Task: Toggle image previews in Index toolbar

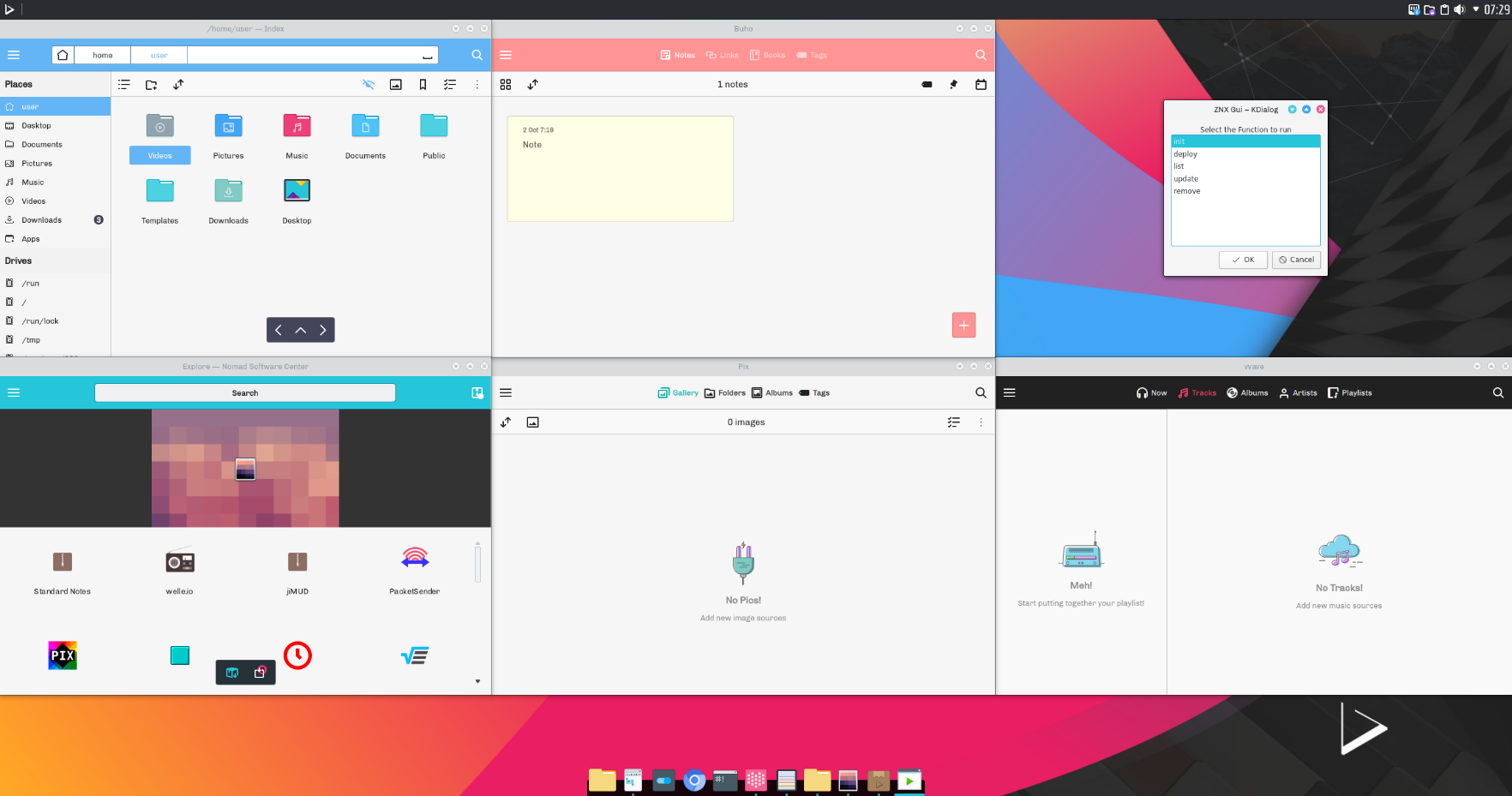Action: 395,85
